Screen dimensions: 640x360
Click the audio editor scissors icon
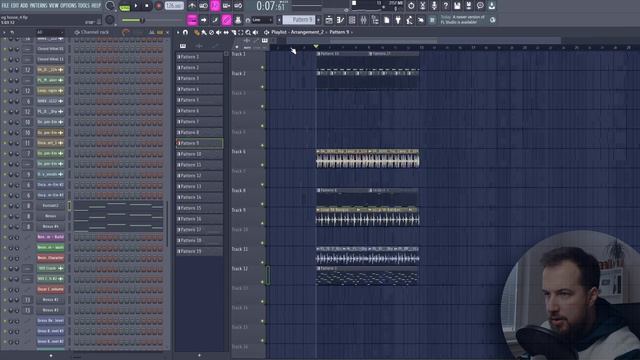pos(422,6)
